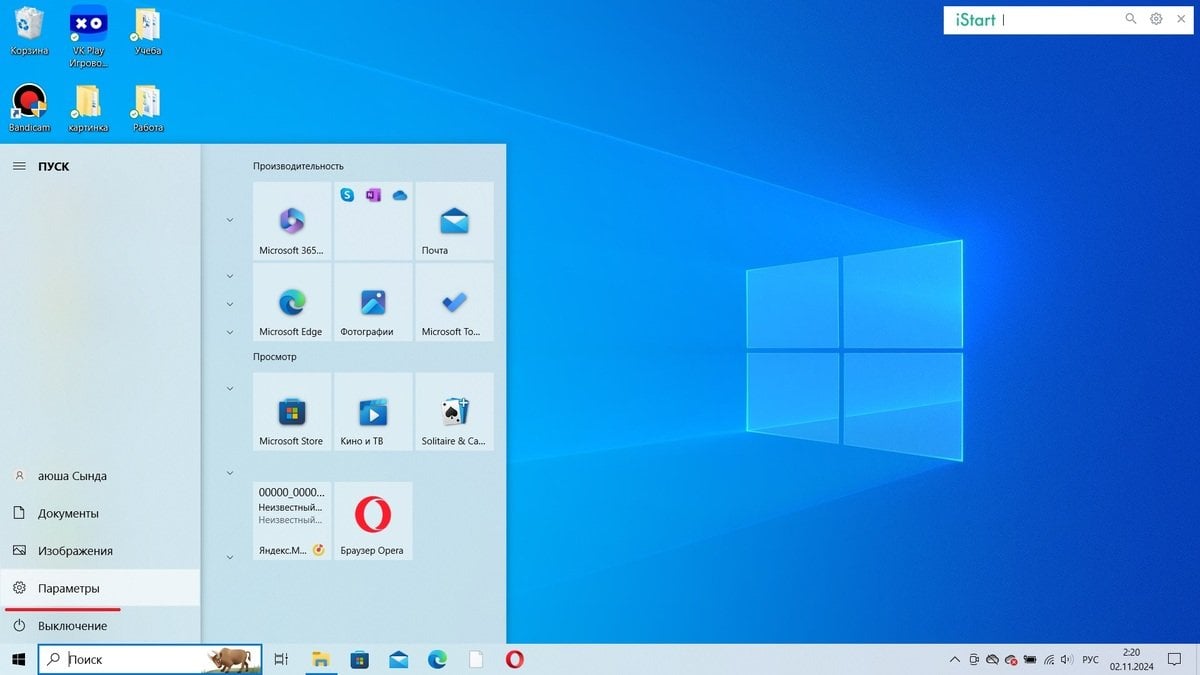1200x675 pixels.
Task: Show hidden tray icons chevron
Action: pyautogui.click(x=954, y=660)
